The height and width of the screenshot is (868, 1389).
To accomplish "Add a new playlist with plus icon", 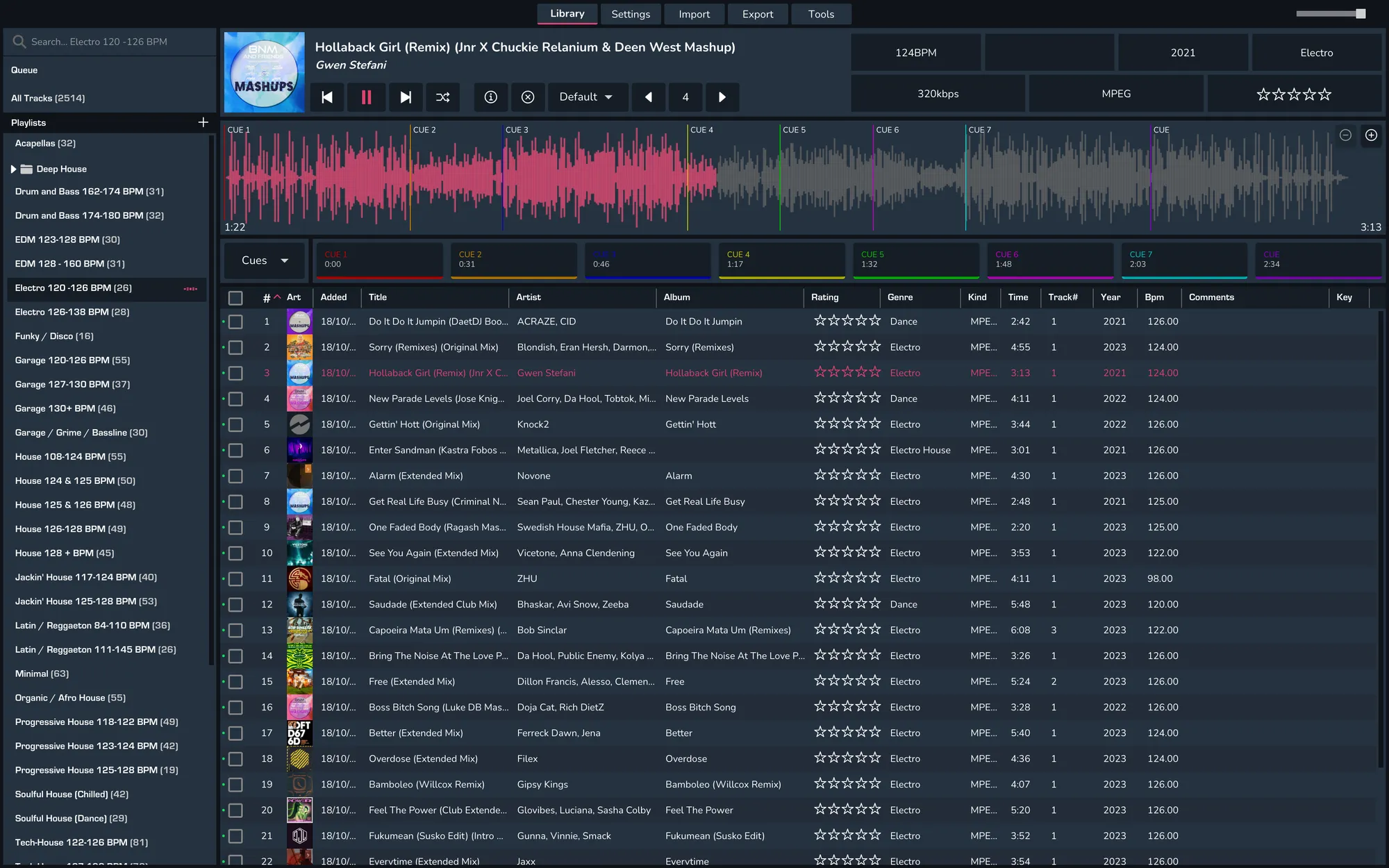I will (x=203, y=122).
